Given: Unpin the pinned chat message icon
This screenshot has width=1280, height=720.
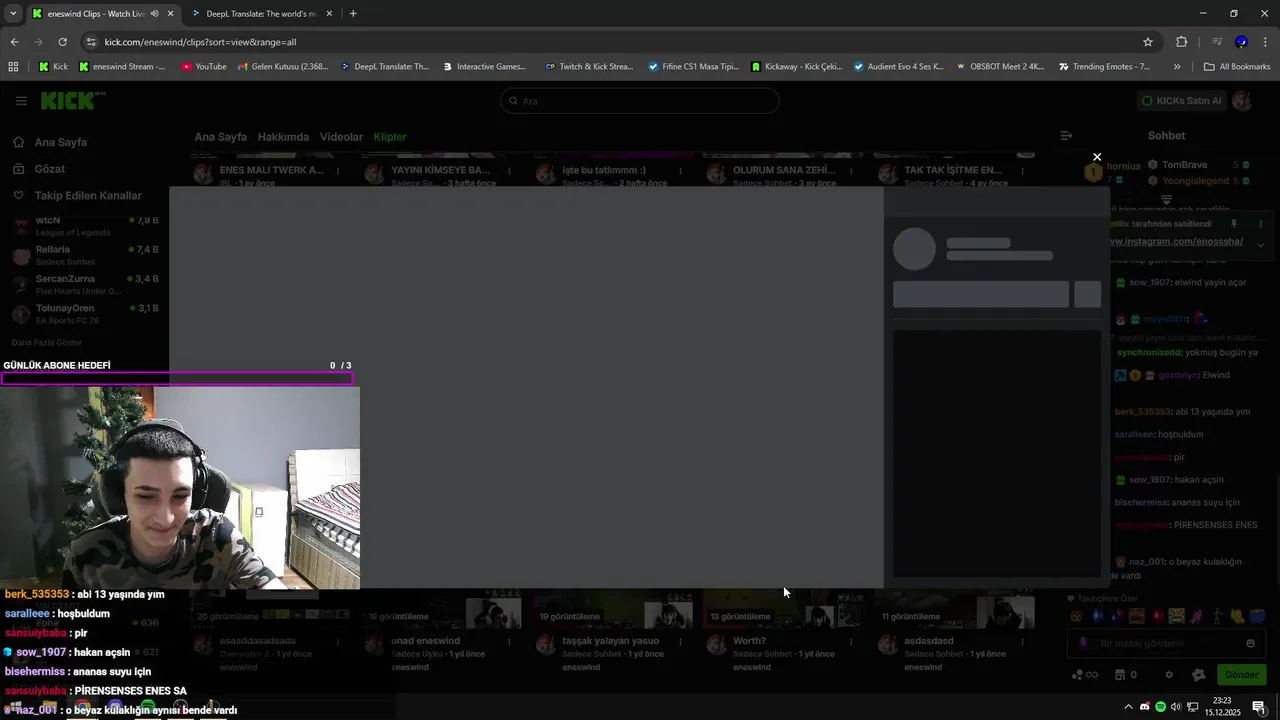Looking at the screenshot, I should coord(1234,224).
